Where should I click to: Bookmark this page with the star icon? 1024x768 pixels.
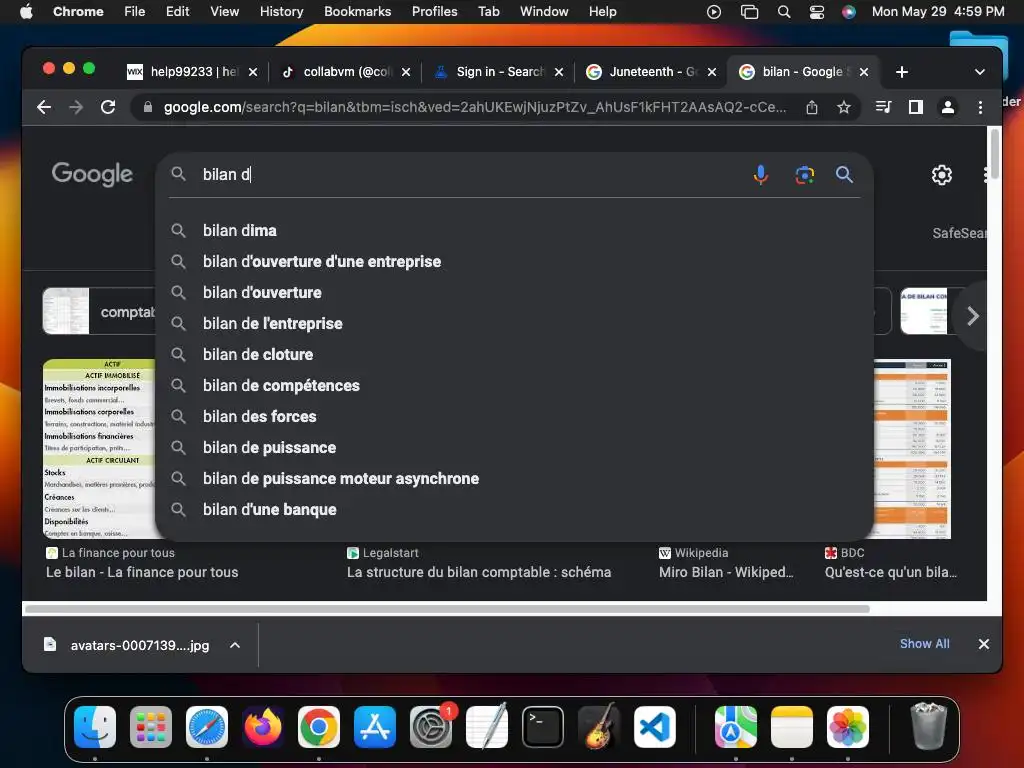[844, 107]
